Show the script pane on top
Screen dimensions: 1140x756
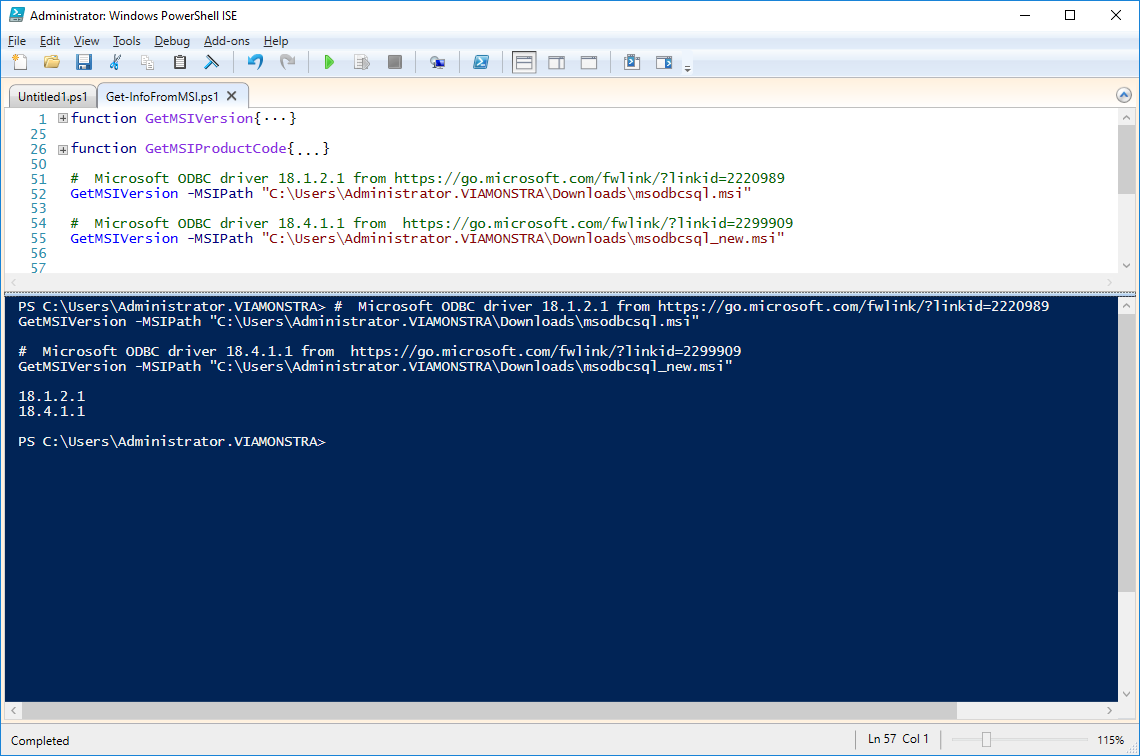click(x=524, y=63)
